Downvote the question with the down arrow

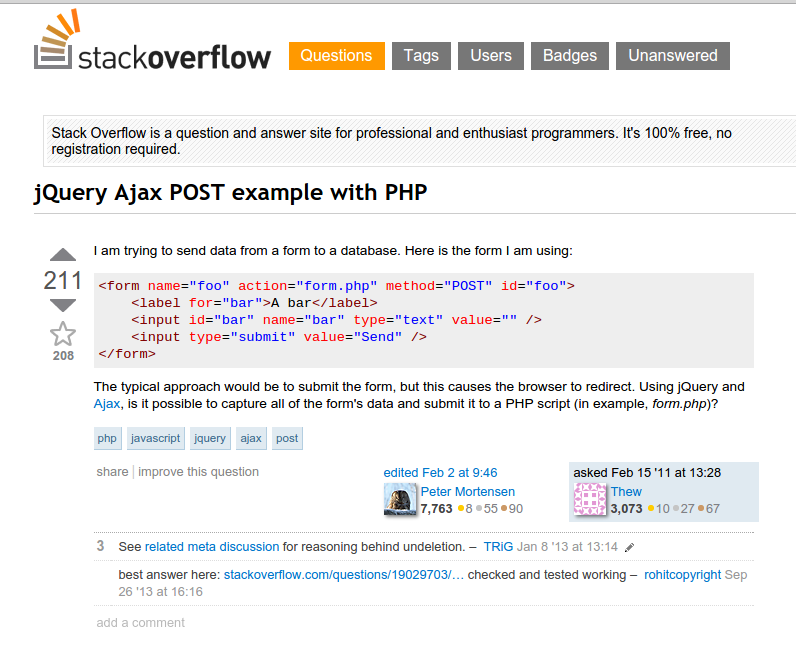63,305
